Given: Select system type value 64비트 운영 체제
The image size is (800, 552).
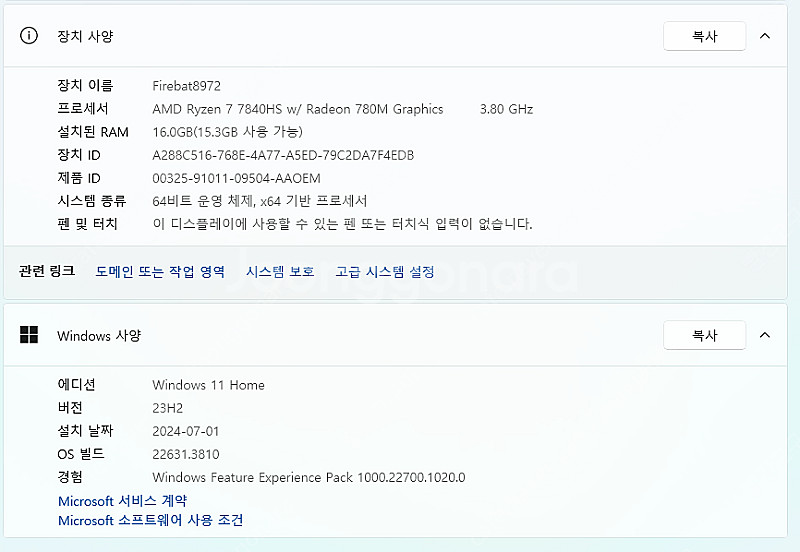Looking at the screenshot, I should [203, 201].
